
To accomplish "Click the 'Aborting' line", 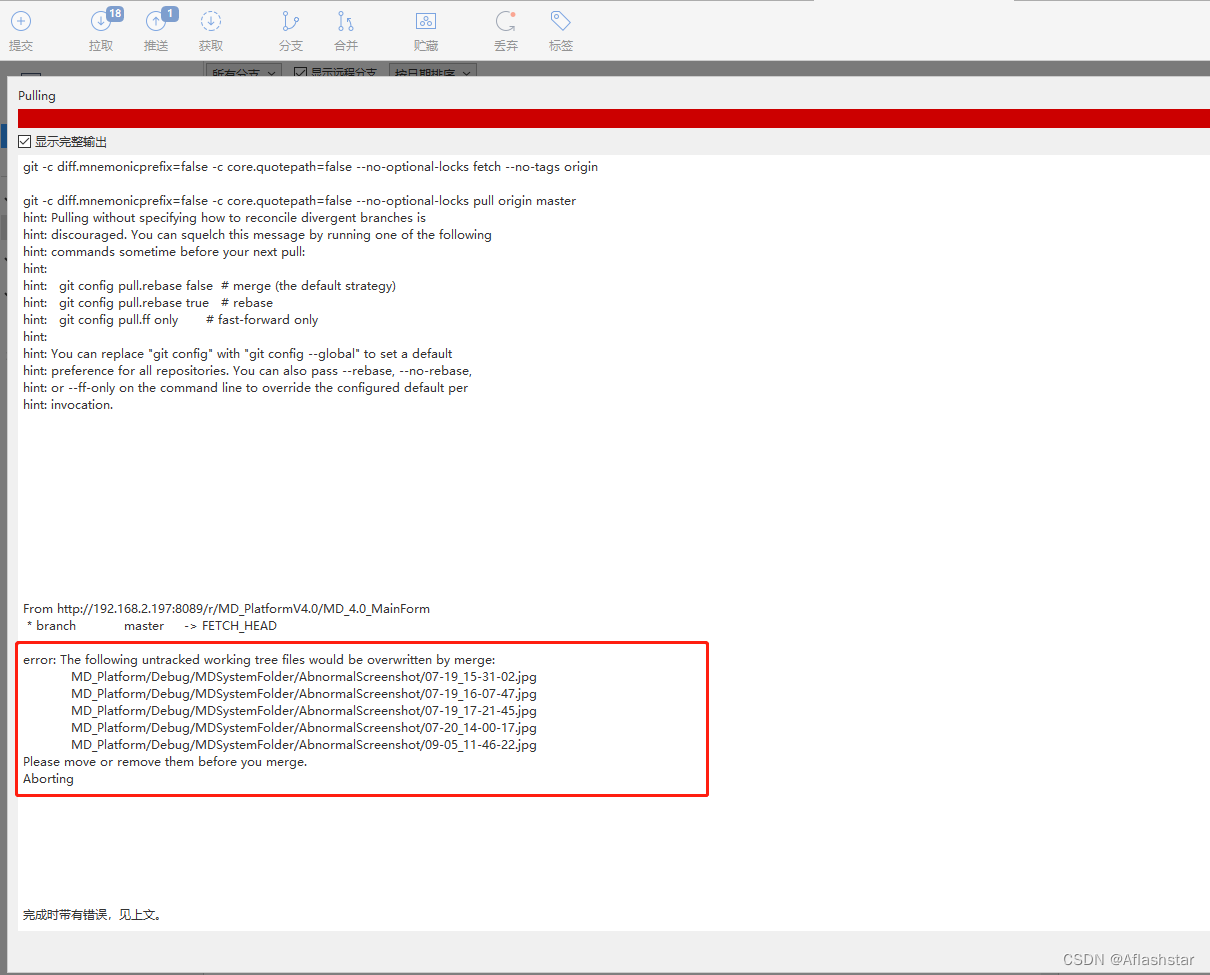I will [49, 778].
